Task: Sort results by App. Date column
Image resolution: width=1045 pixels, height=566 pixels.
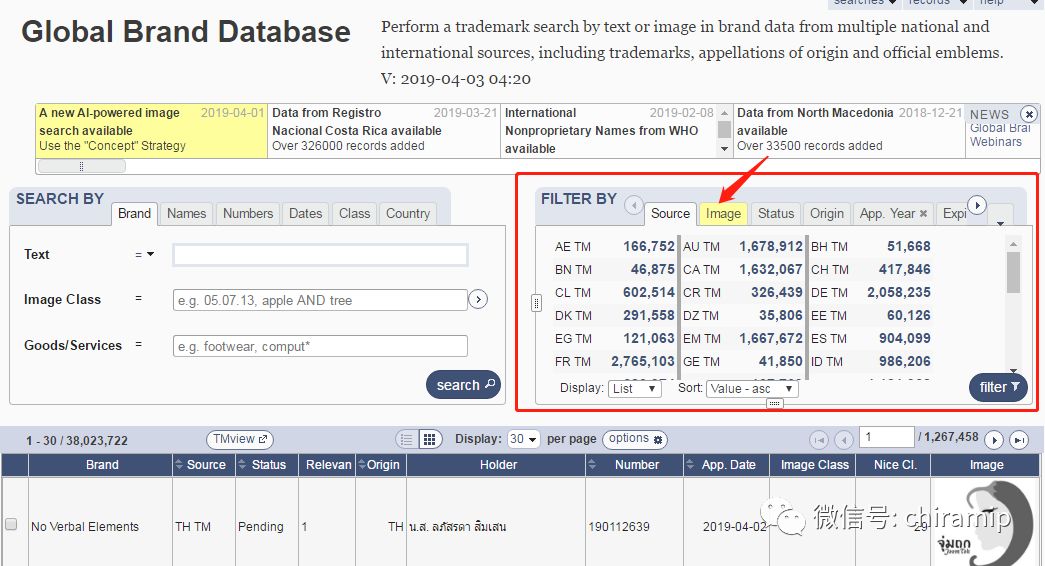Action: point(727,465)
